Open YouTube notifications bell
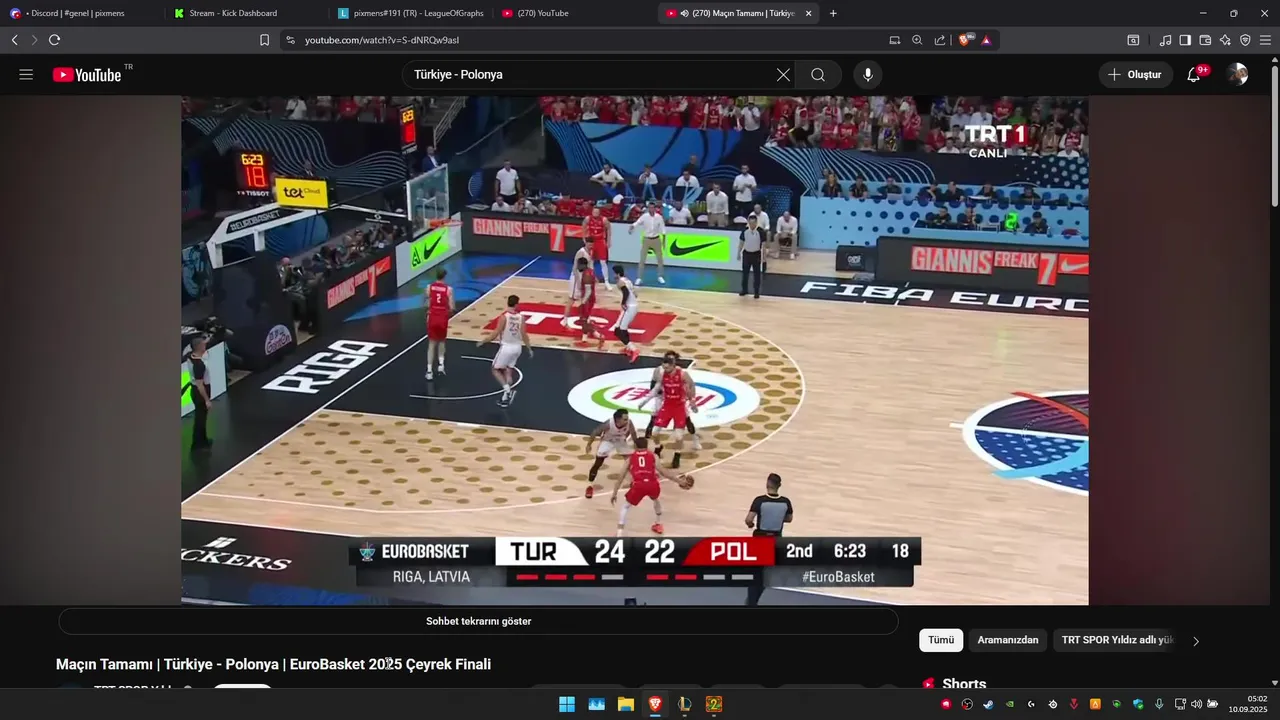The image size is (1280, 720). [1194, 75]
